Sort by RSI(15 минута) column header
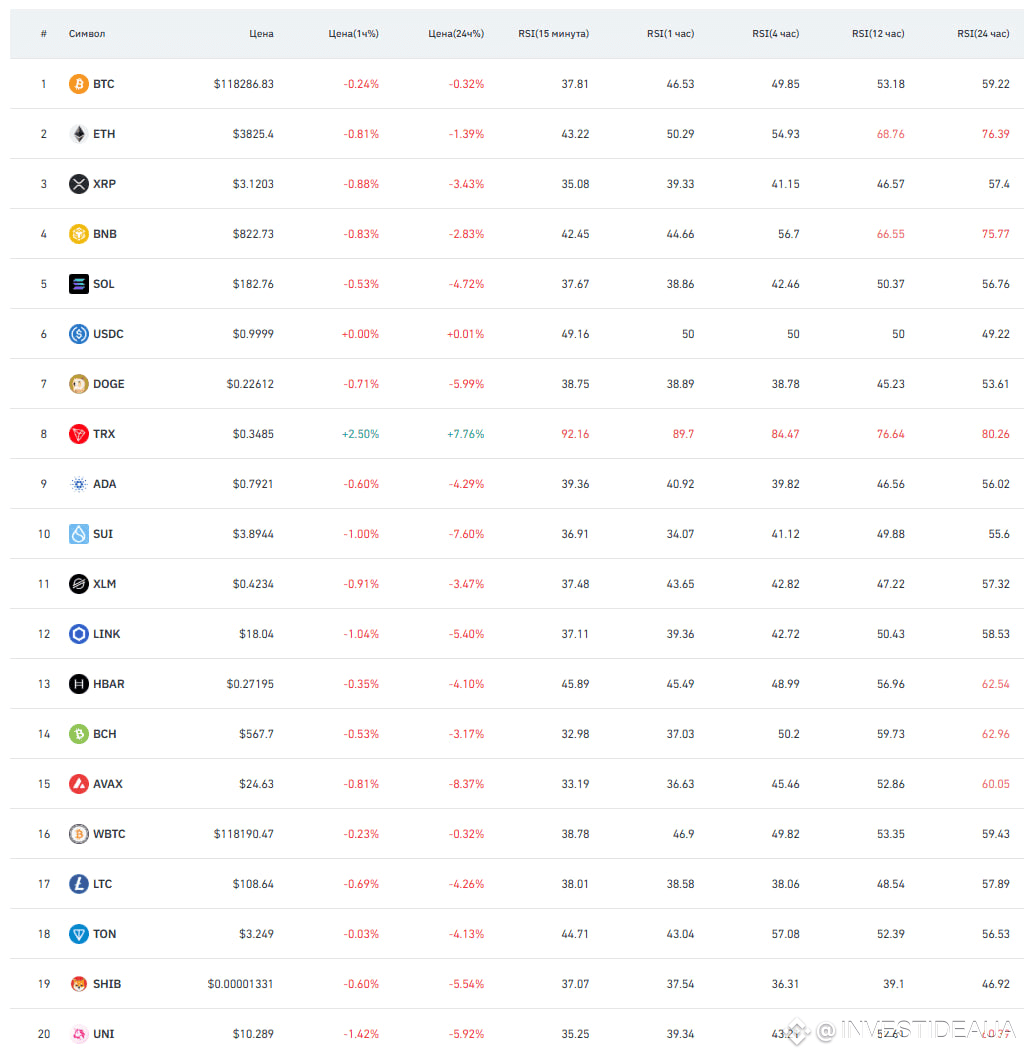The height and width of the screenshot is (1057, 1024). point(553,34)
